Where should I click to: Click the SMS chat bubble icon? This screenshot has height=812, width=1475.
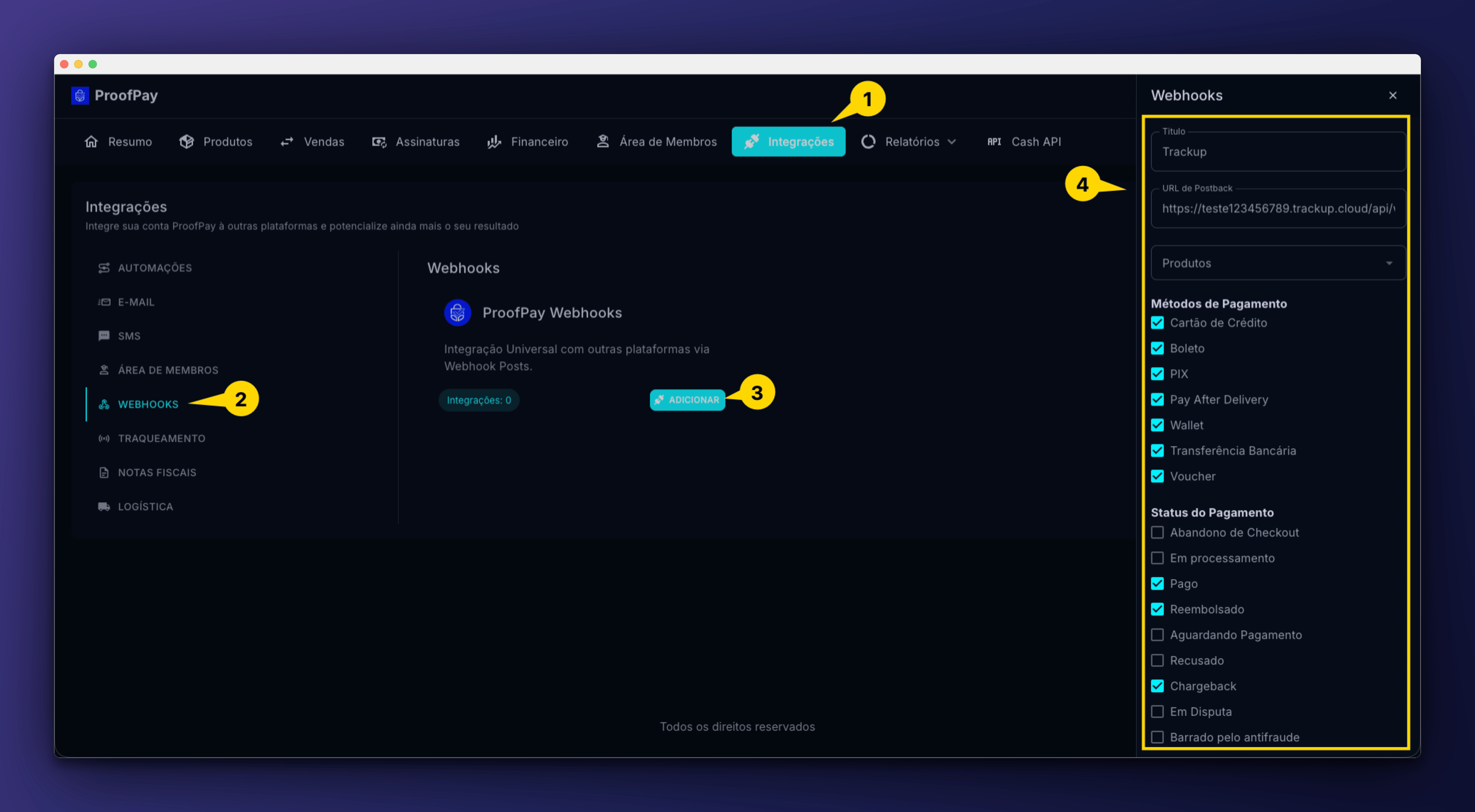pos(104,336)
